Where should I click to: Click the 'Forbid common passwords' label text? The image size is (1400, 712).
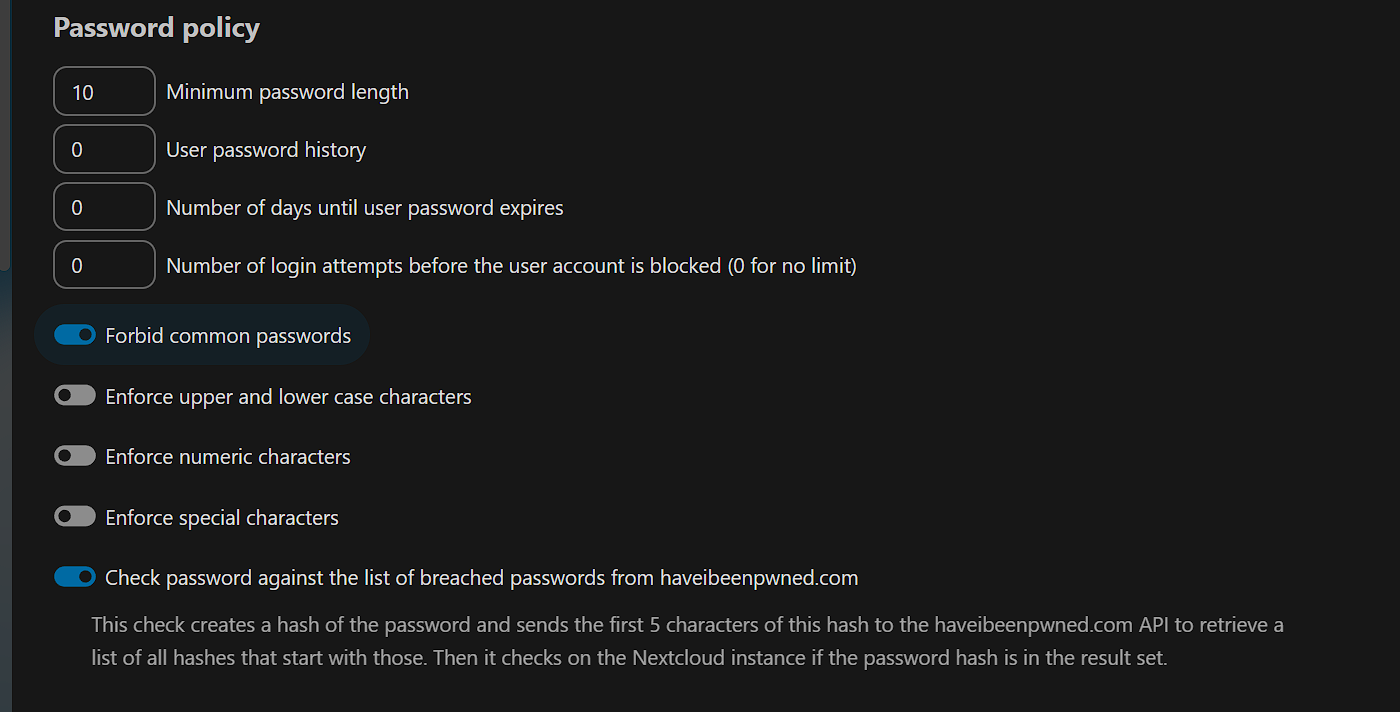228,336
